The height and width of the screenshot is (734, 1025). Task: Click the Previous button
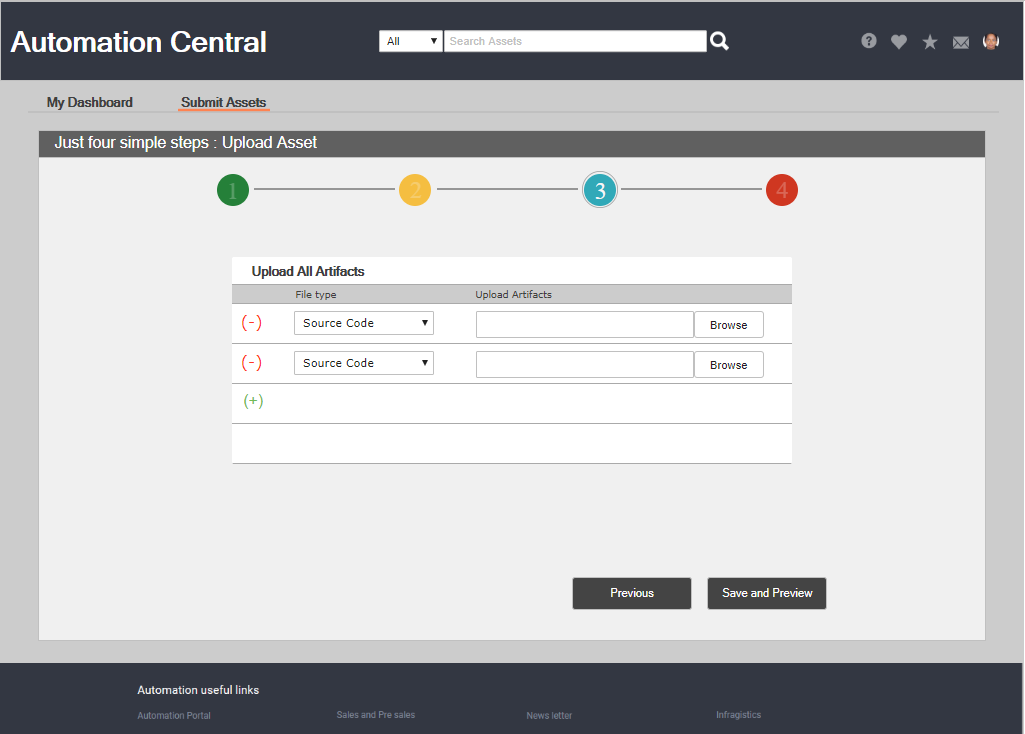point(632,593)
